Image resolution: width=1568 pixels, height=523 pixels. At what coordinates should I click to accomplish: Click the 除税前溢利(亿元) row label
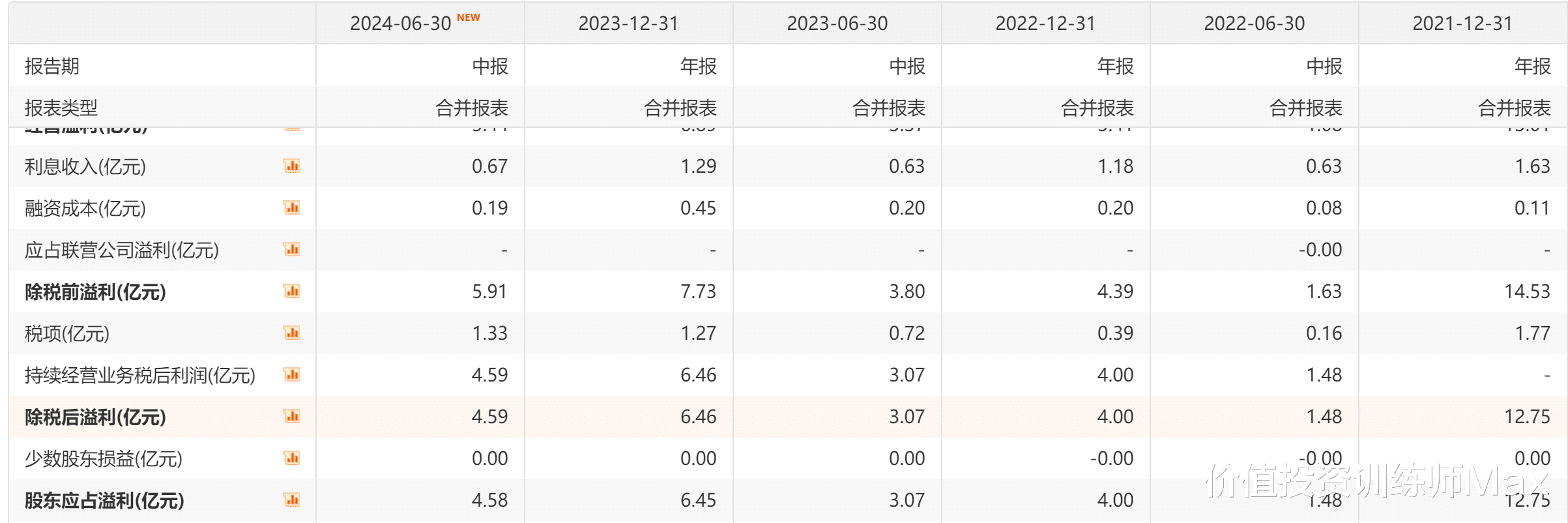(x=95, y=291)
